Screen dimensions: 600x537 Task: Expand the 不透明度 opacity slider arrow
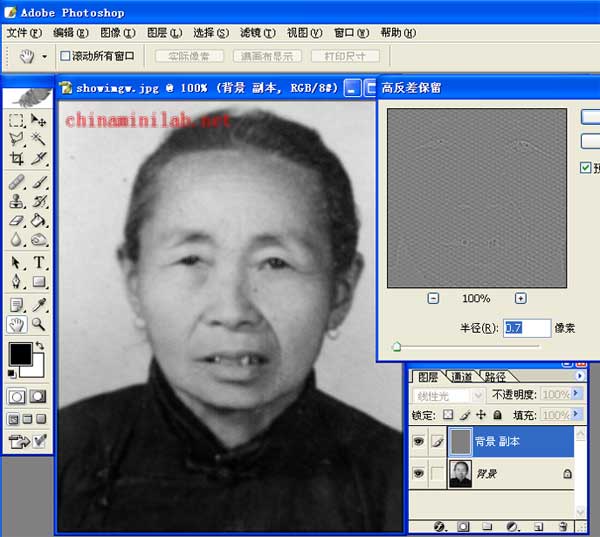tap(577, 395)
